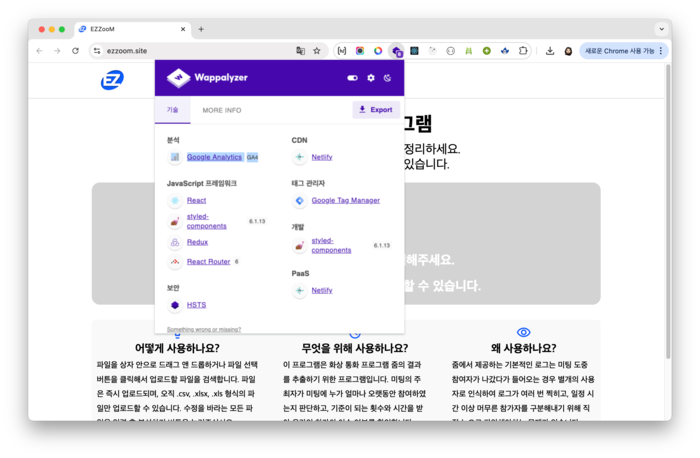700x458 pixels.
Task: Click the 무엇을 위해 사용하나요? heading
Action: [x=355, y=348]
